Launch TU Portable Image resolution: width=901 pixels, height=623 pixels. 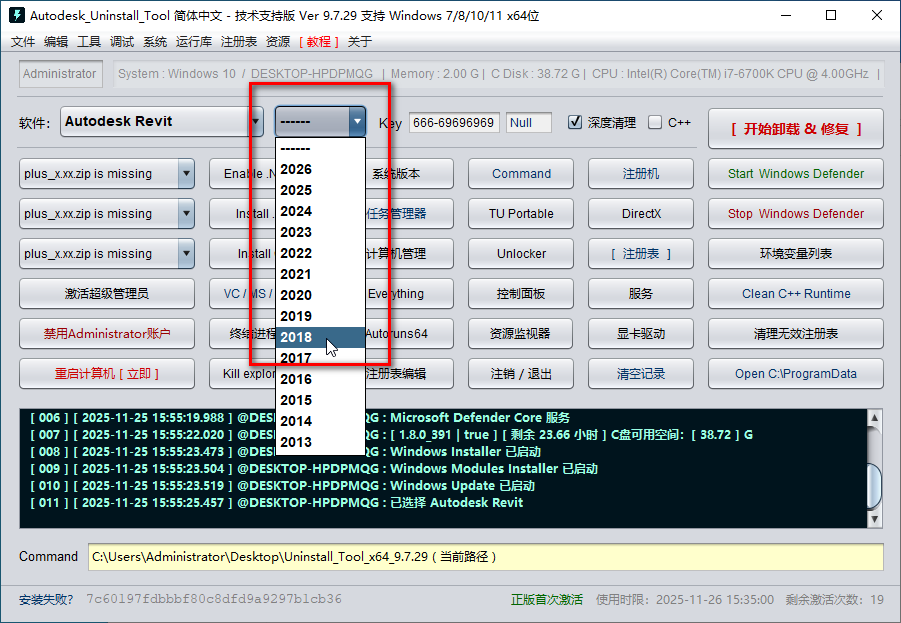521,214
